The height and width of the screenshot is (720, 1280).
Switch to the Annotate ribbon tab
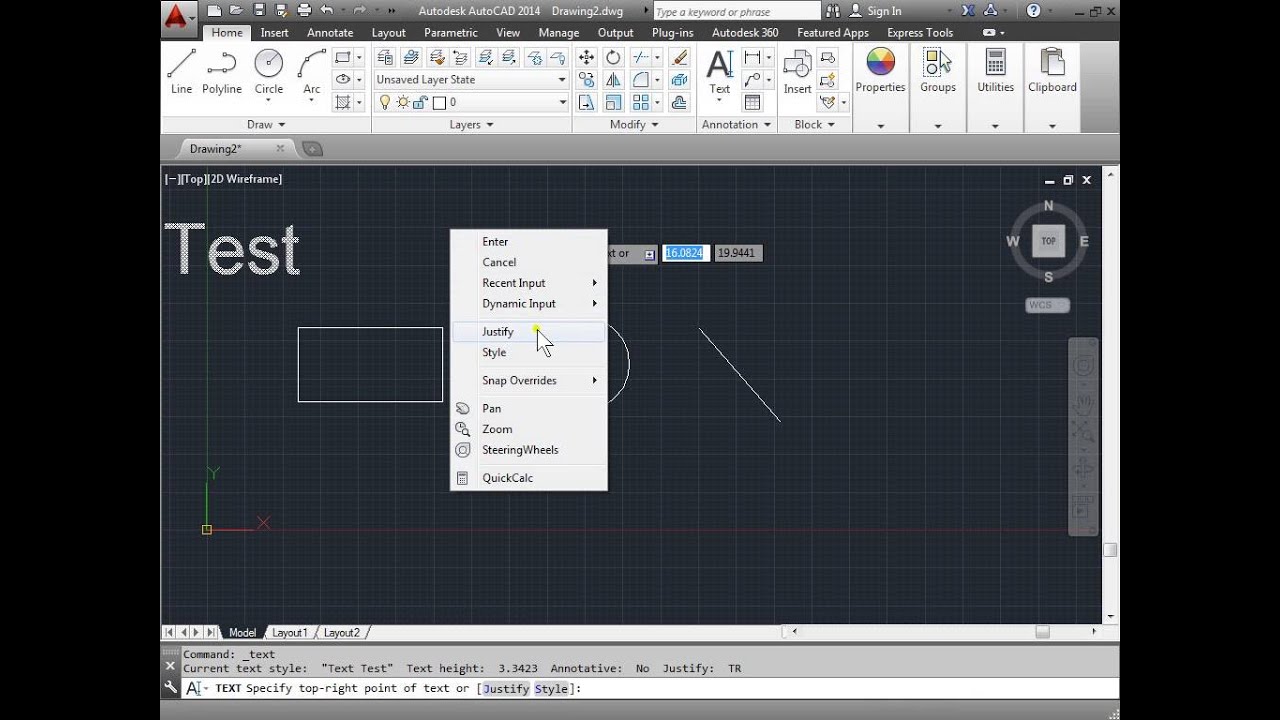330,33
